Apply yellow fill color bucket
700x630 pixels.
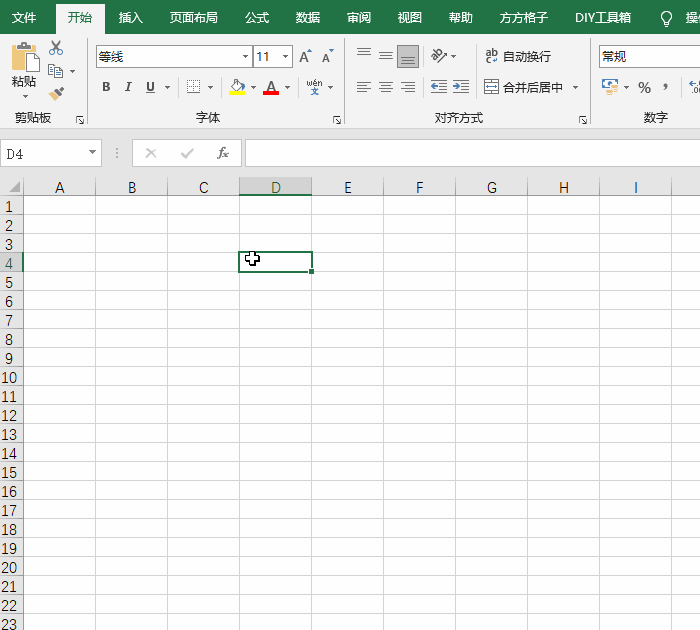[x=237, y=87]
